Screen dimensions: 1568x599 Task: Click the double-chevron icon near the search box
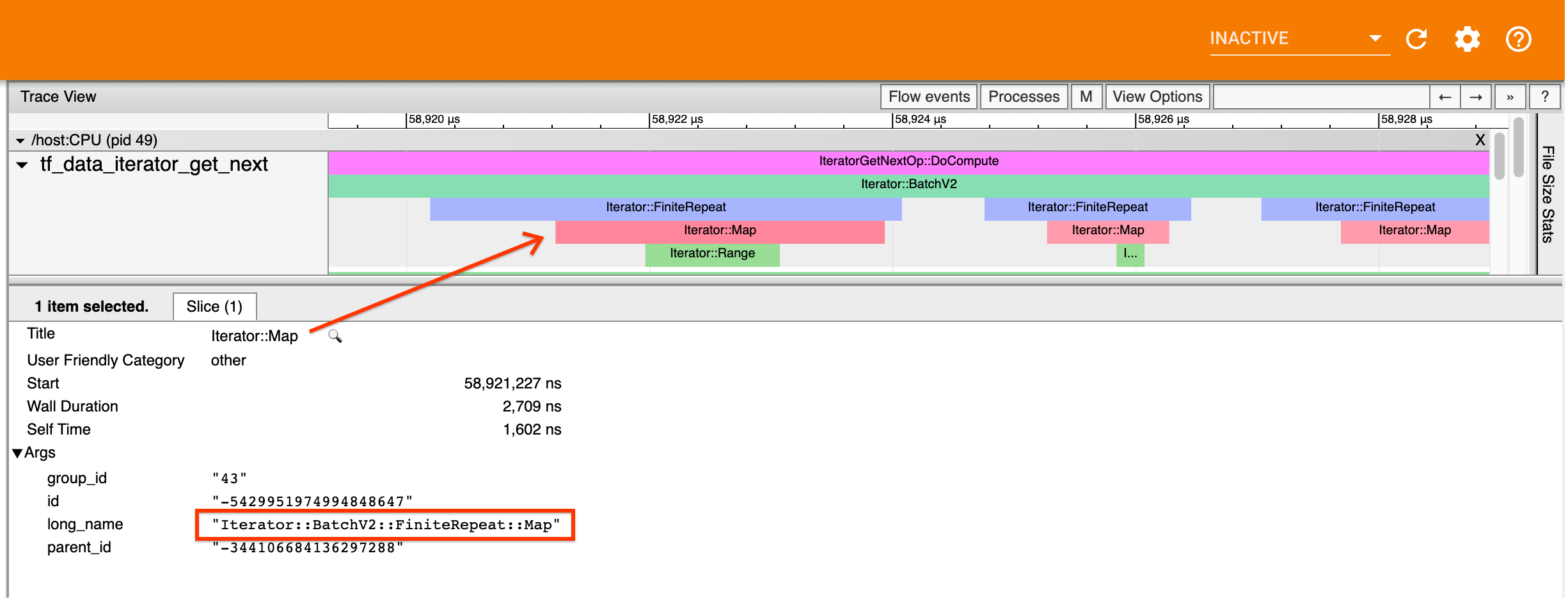click(1510, 97)
